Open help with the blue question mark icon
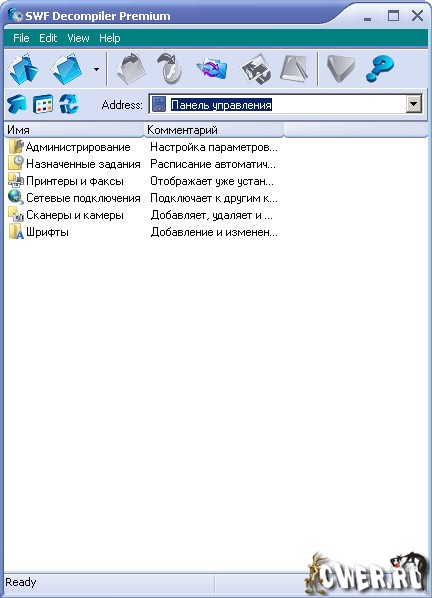The image size is (432, 598). pyautogui.click(x=379, y=69)
